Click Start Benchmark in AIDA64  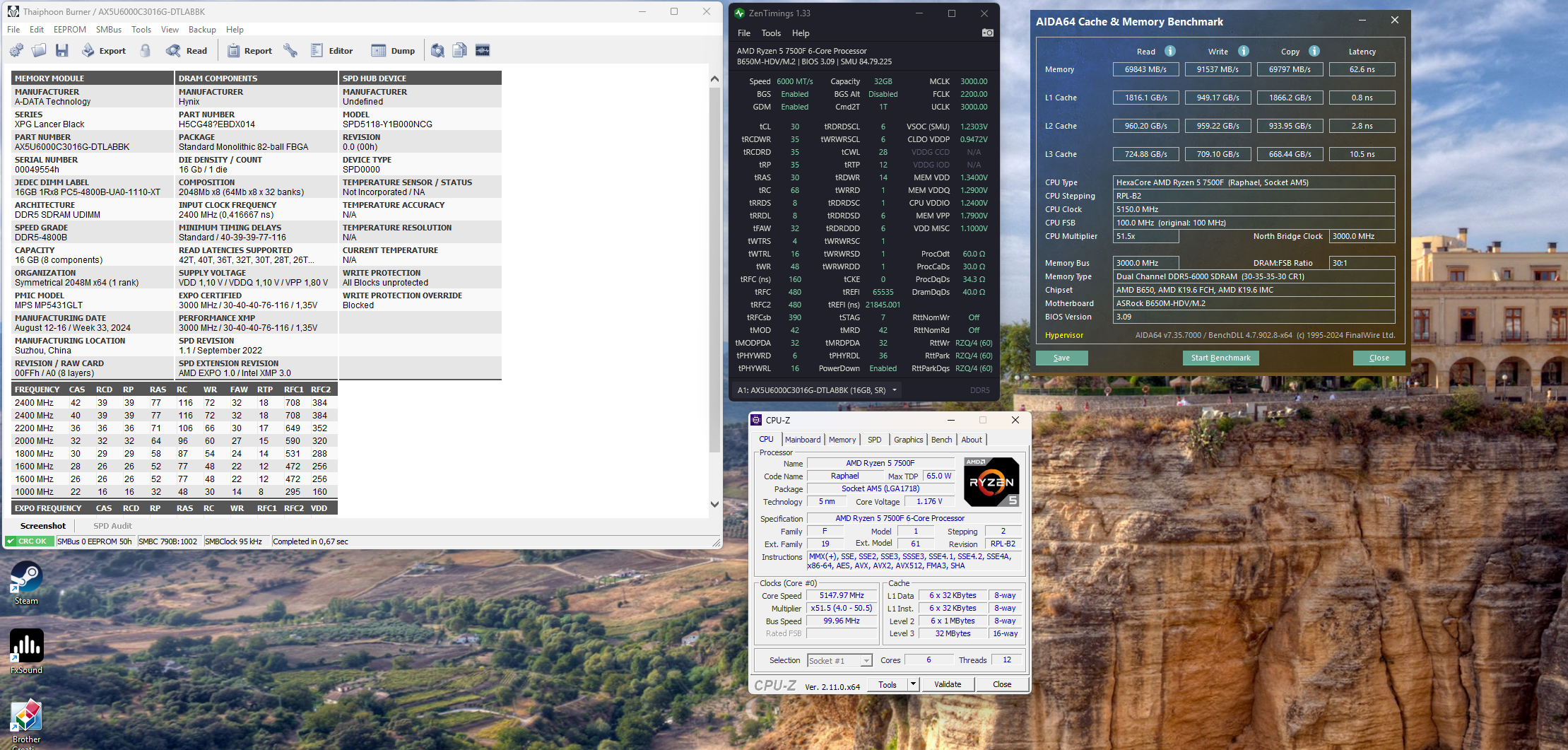[x=1220, y=358]
